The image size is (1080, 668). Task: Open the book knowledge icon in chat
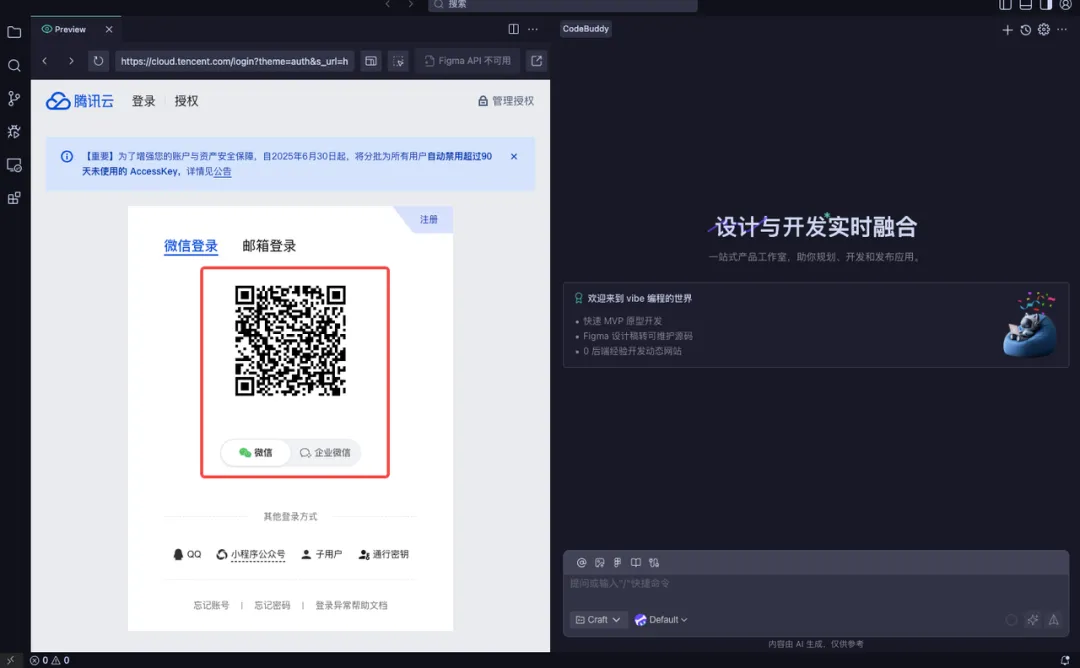coord(636,563)
